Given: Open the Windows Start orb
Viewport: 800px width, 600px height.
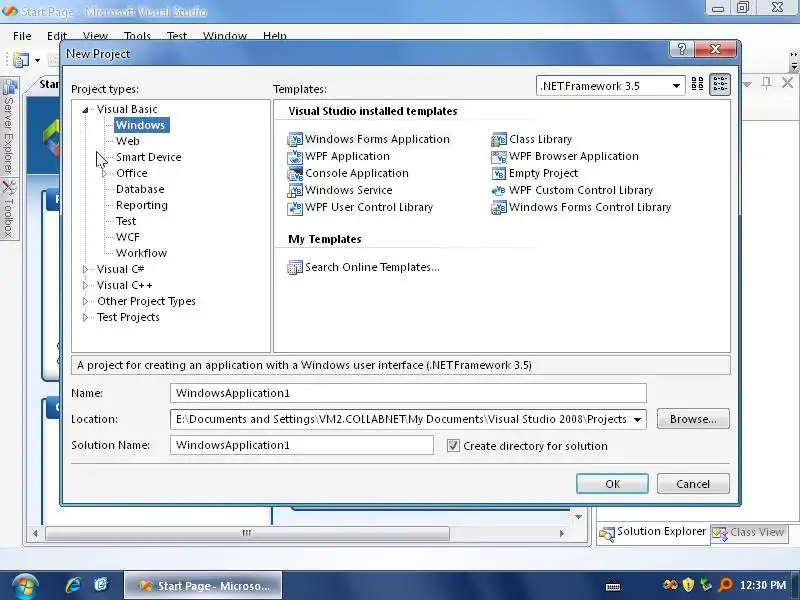Looking at the screenshot, I should pyautogui.click(x=26, y=586).
